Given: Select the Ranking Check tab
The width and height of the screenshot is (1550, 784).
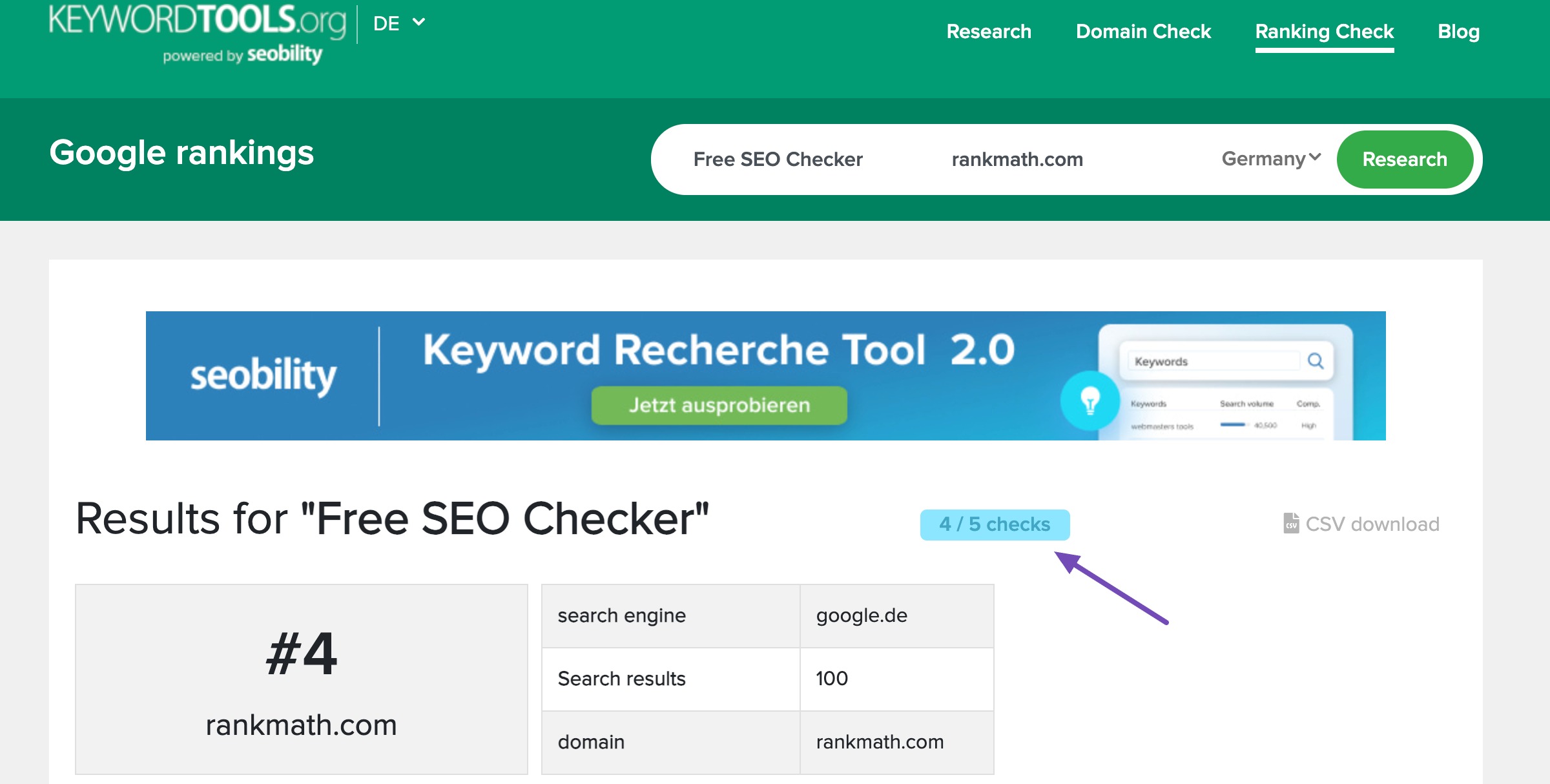Looking at the screenshot, I should tap(1325, 31).
